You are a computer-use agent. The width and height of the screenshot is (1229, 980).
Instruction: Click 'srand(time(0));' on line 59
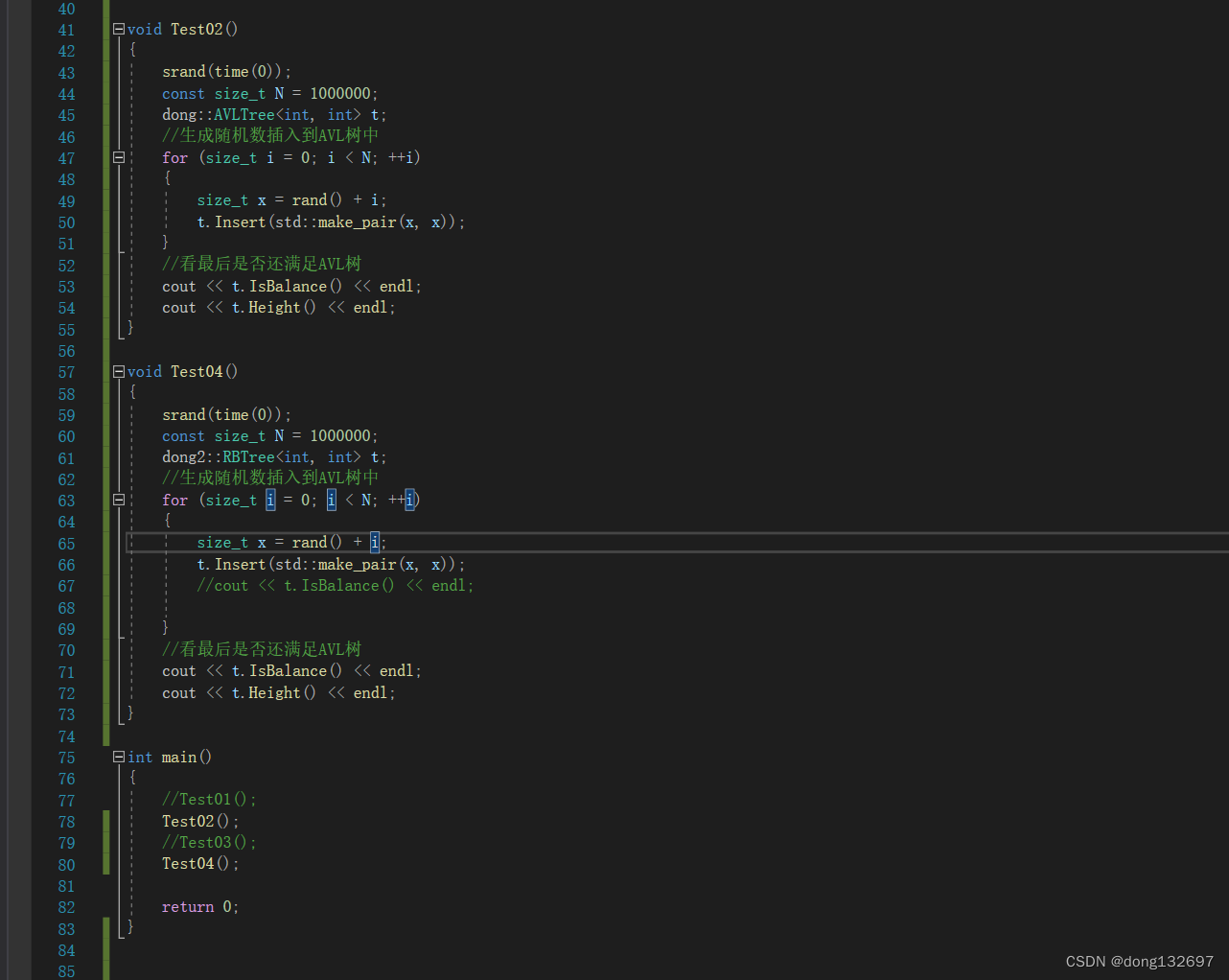[x=226, y=415]
